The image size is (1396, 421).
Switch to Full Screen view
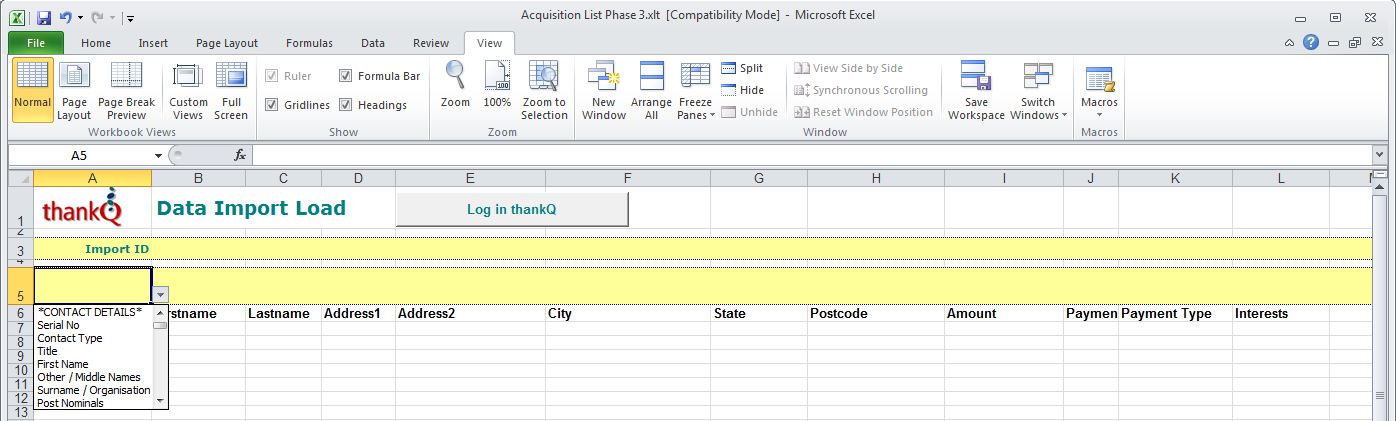click(231, 90)
